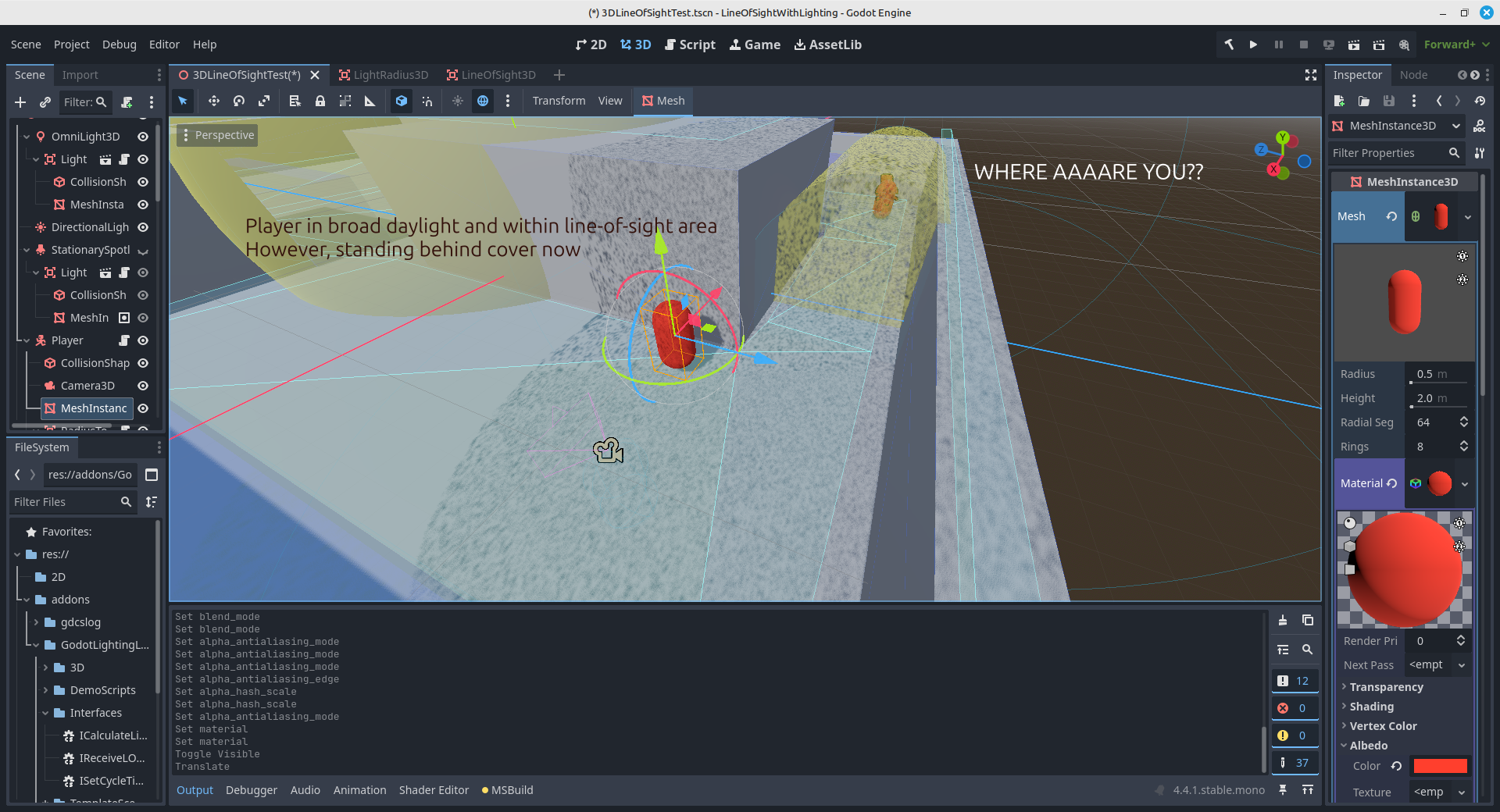Toggle local space transform cube
The image size is (1500, 812).
(x=402, y=101)
